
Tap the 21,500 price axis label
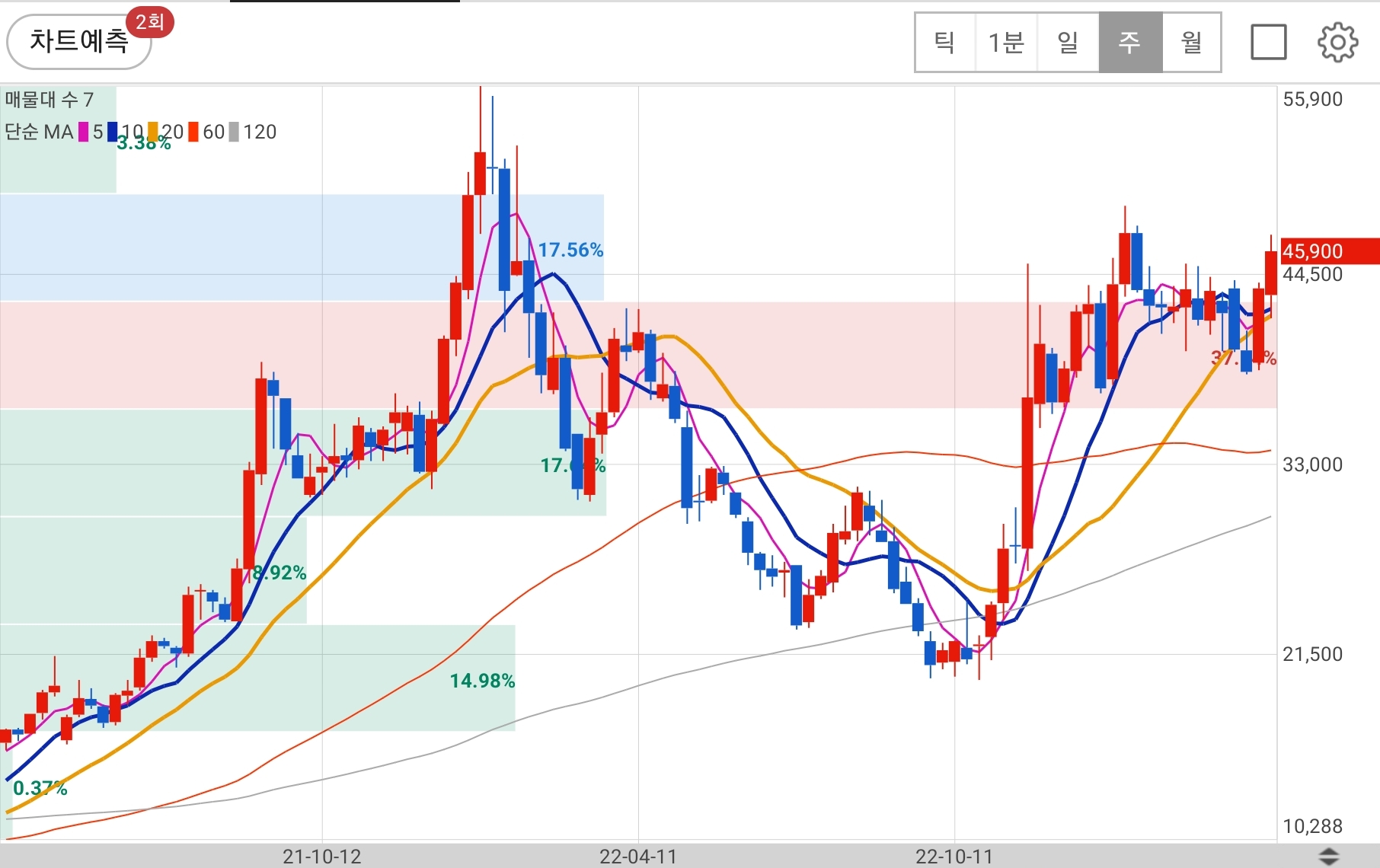point(1312,654)
